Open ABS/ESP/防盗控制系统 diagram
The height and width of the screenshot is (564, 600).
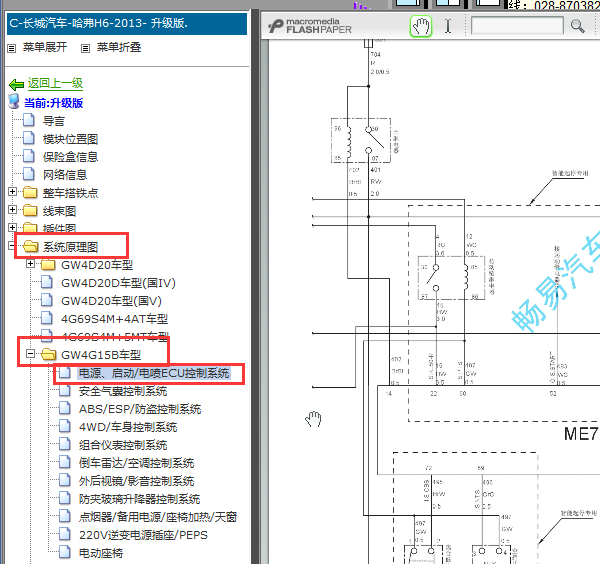point(140,409)
